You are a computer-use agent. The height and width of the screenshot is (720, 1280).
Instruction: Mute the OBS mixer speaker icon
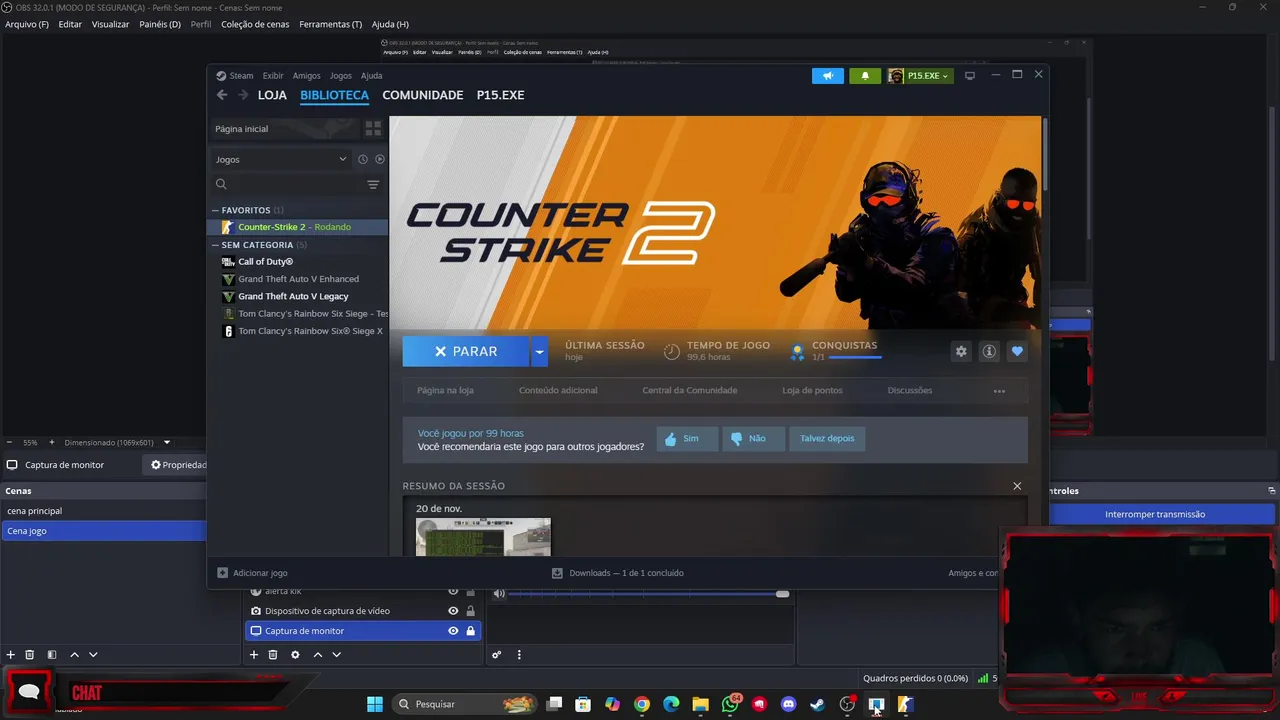pyautogui.click(x=499, y=594)
